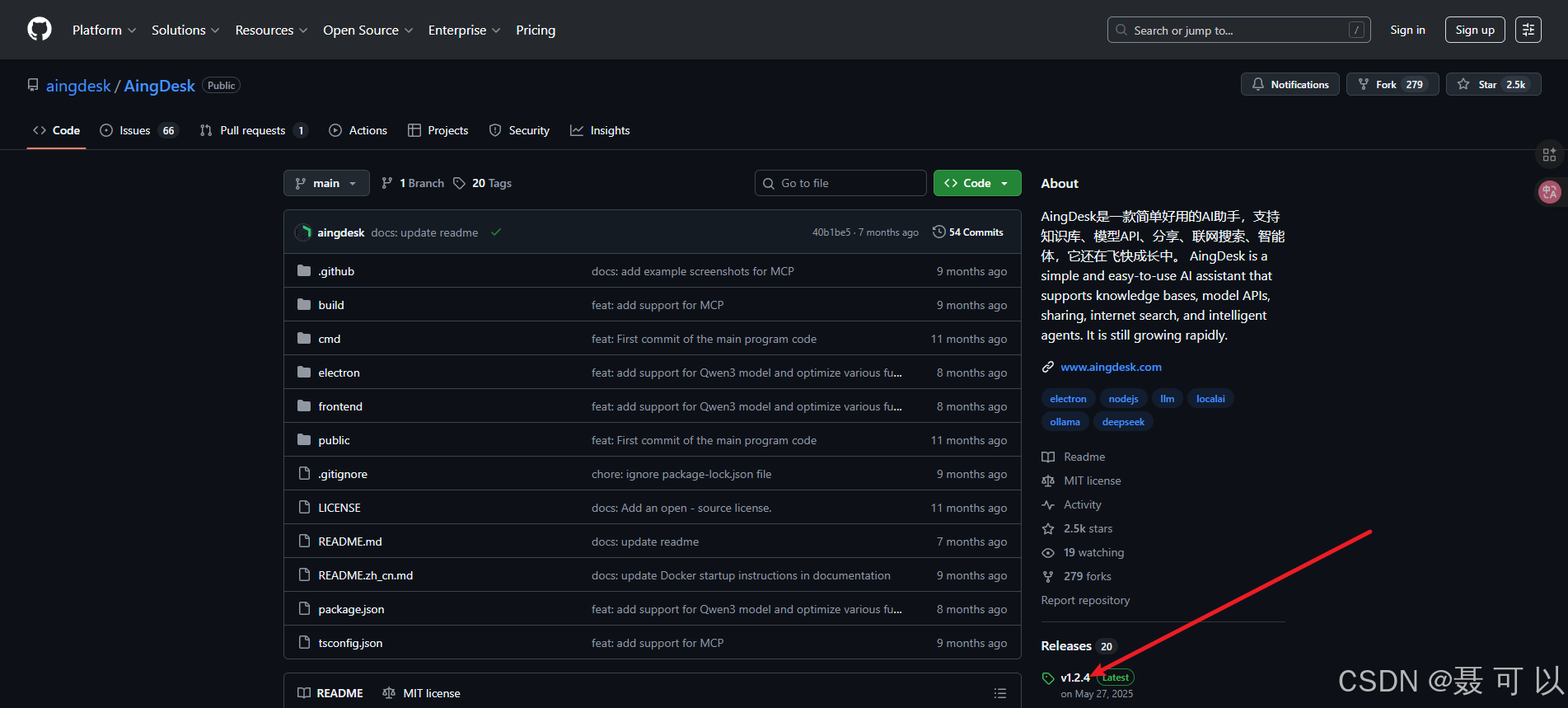Focus the Search or jump to field
The height and width of the screenshot is (708, 1568).
point(1238,30)
